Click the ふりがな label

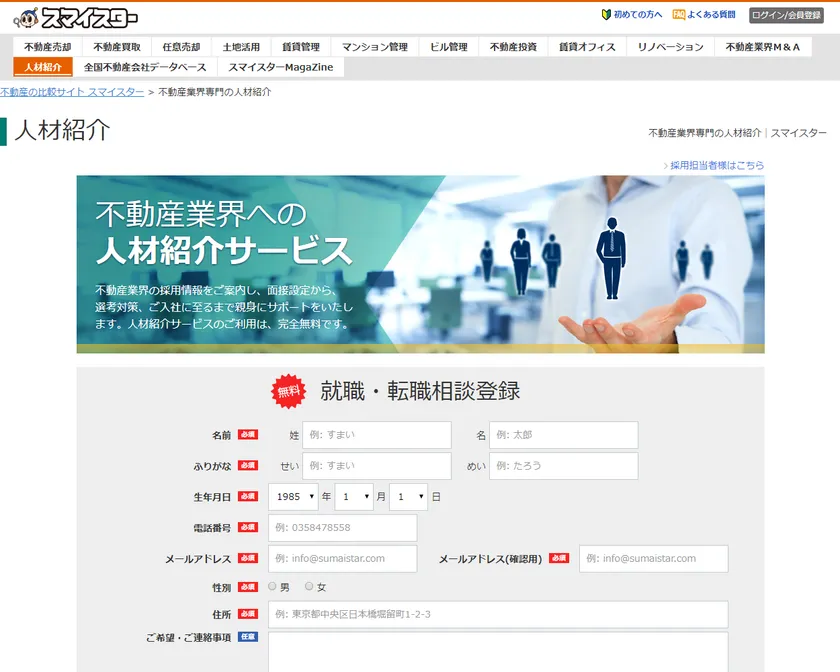click(212, 466)
